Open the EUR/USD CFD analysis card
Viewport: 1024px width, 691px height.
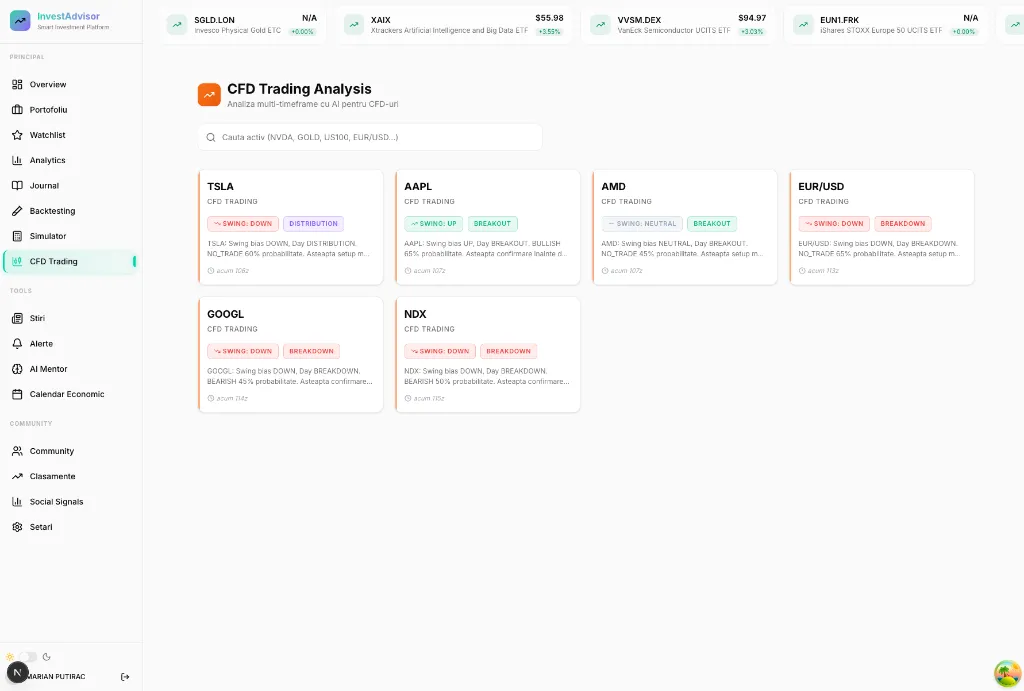[x=882, y=227]
